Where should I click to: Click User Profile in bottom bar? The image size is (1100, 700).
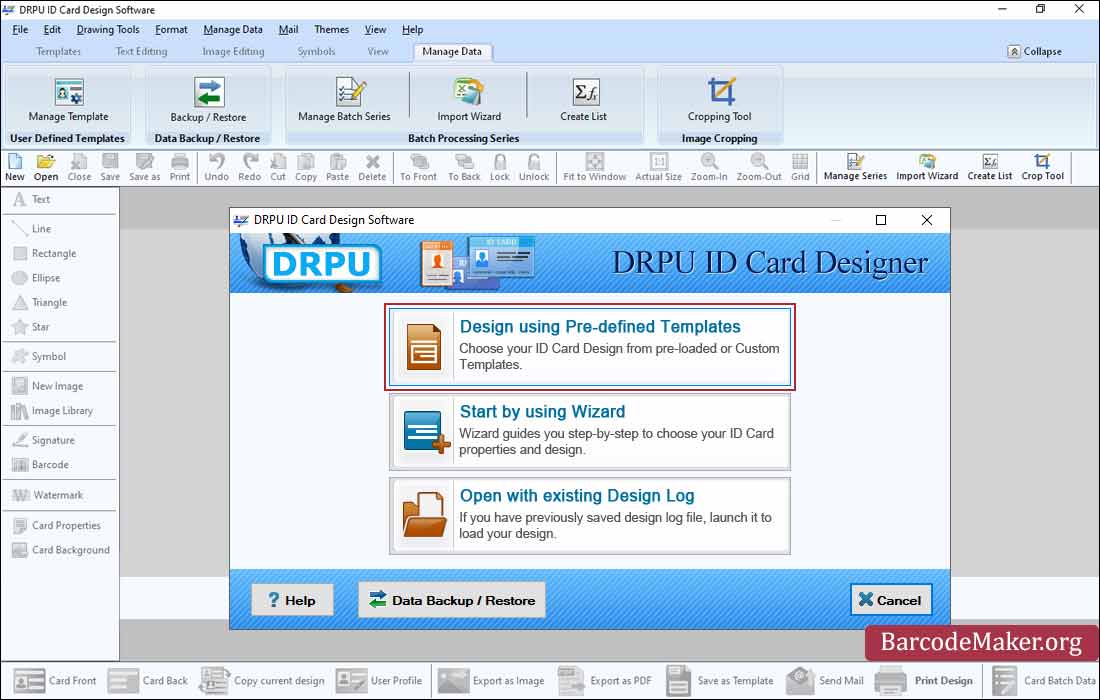click(x=379, y=680)
